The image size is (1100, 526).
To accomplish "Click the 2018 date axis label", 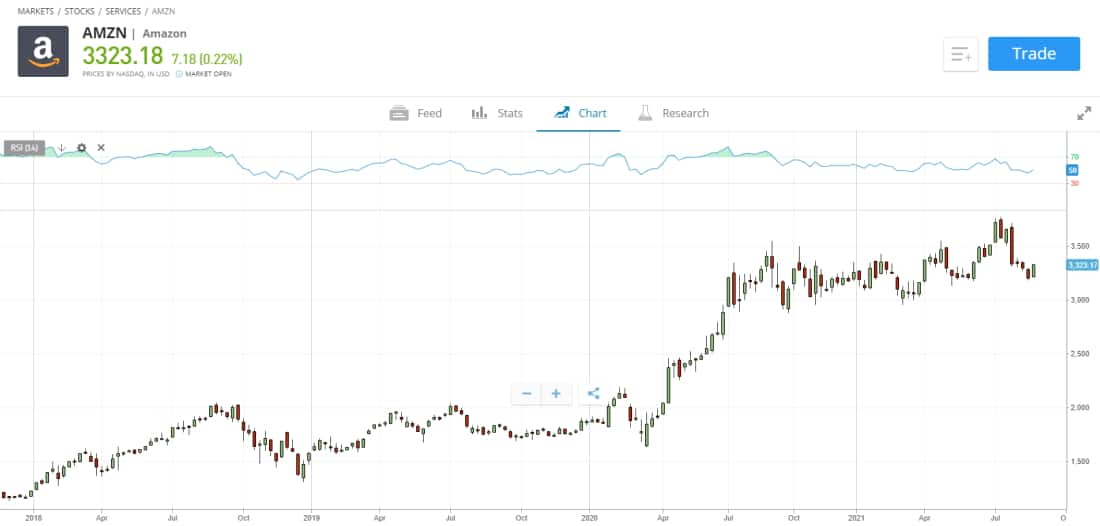I will click(33, 520).
